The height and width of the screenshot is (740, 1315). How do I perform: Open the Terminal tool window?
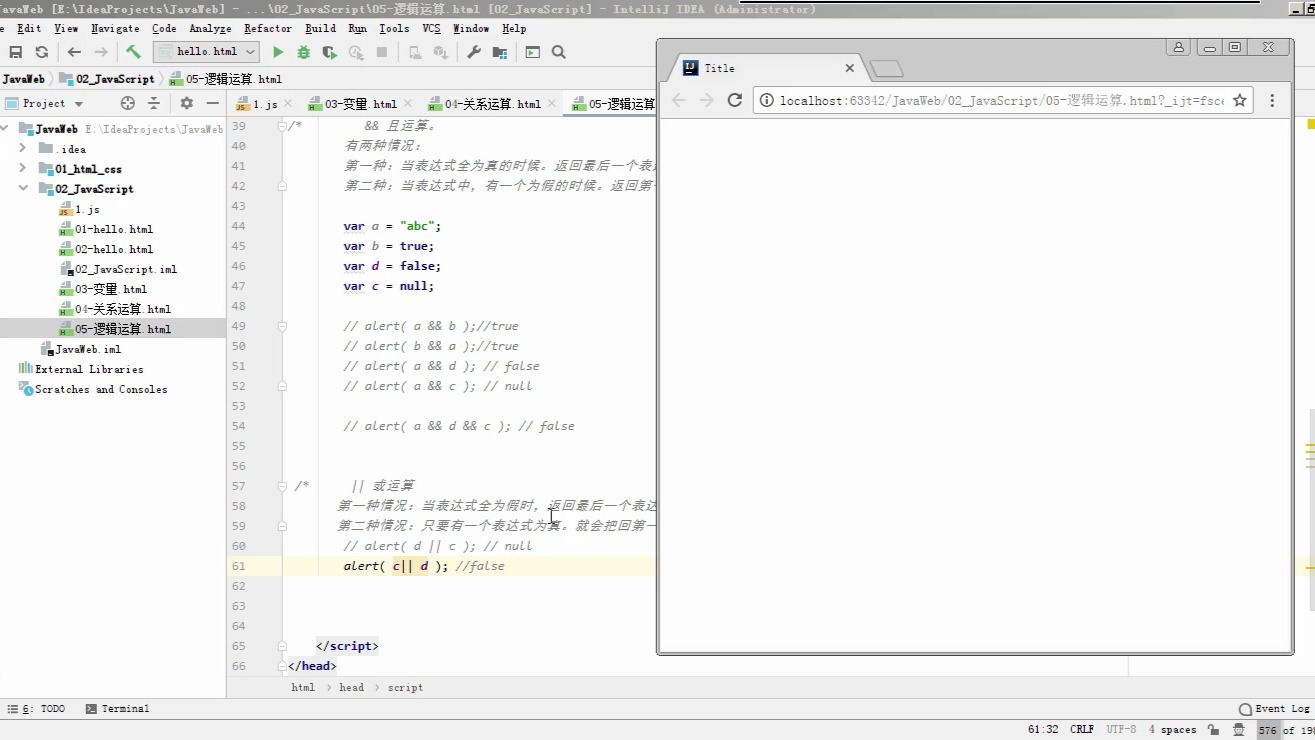(118, 709)
